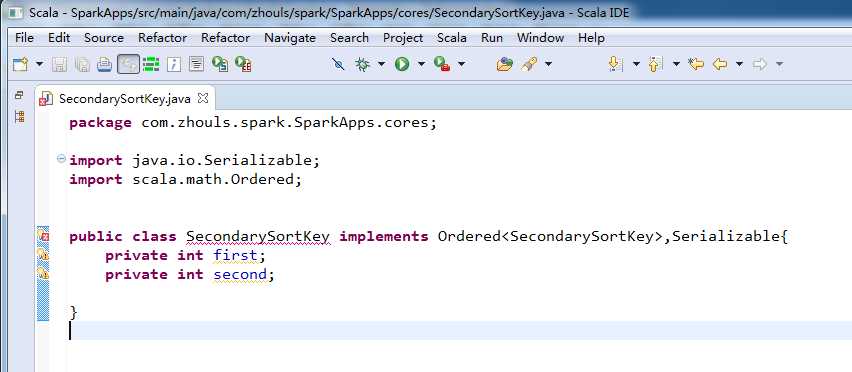Click the text-lines page toolbar icon

tap(196, 65)
